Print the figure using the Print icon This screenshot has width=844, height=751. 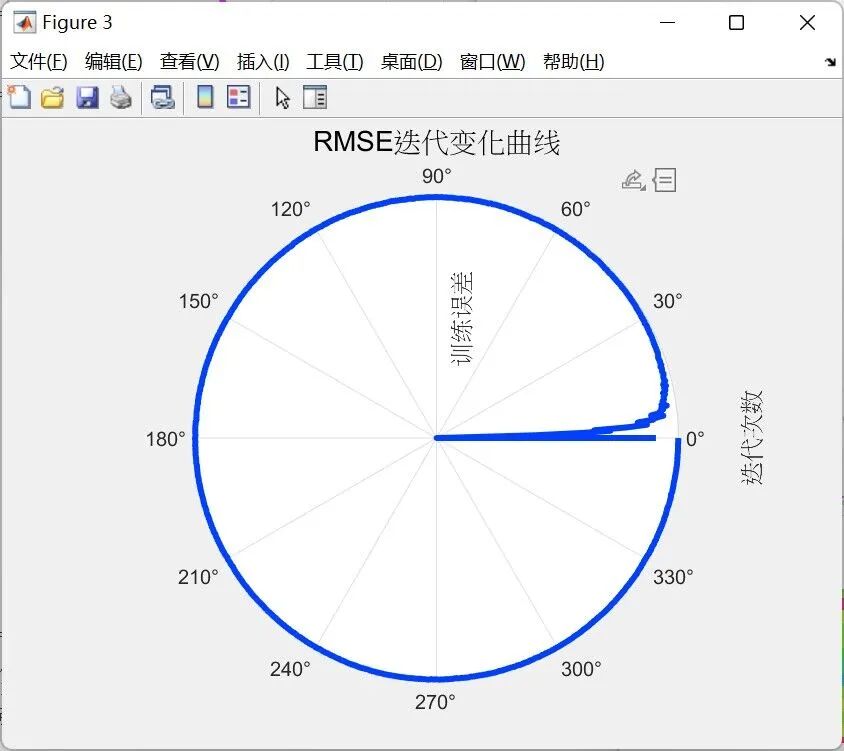120,97
